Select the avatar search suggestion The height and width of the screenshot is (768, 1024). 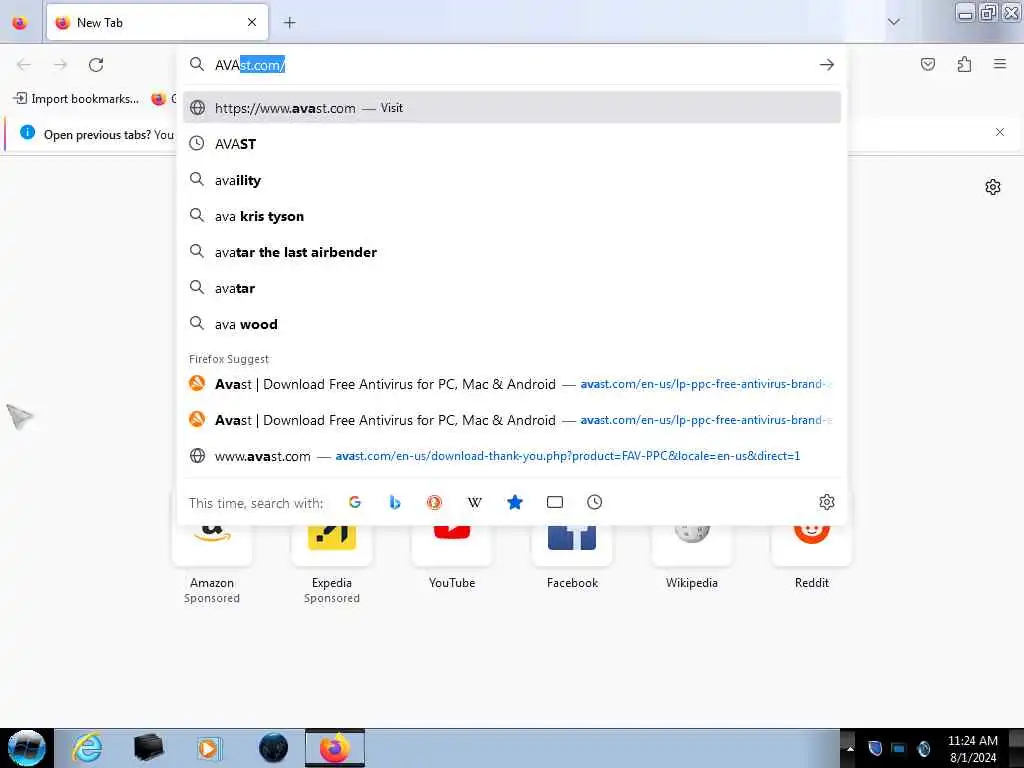click(512, 288)
